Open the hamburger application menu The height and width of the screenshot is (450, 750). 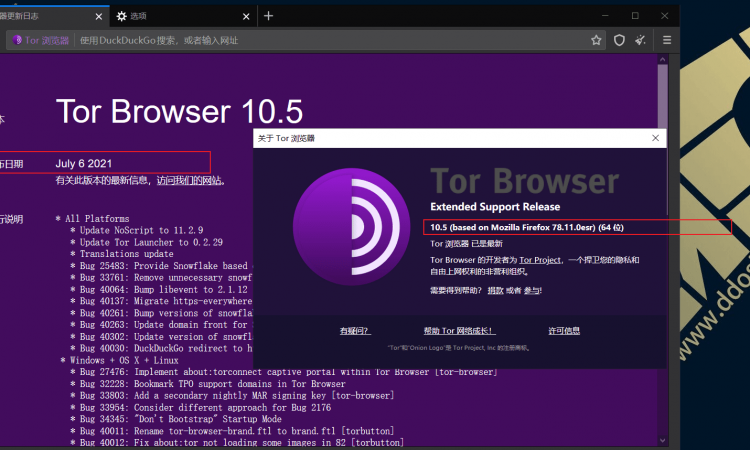667,40
